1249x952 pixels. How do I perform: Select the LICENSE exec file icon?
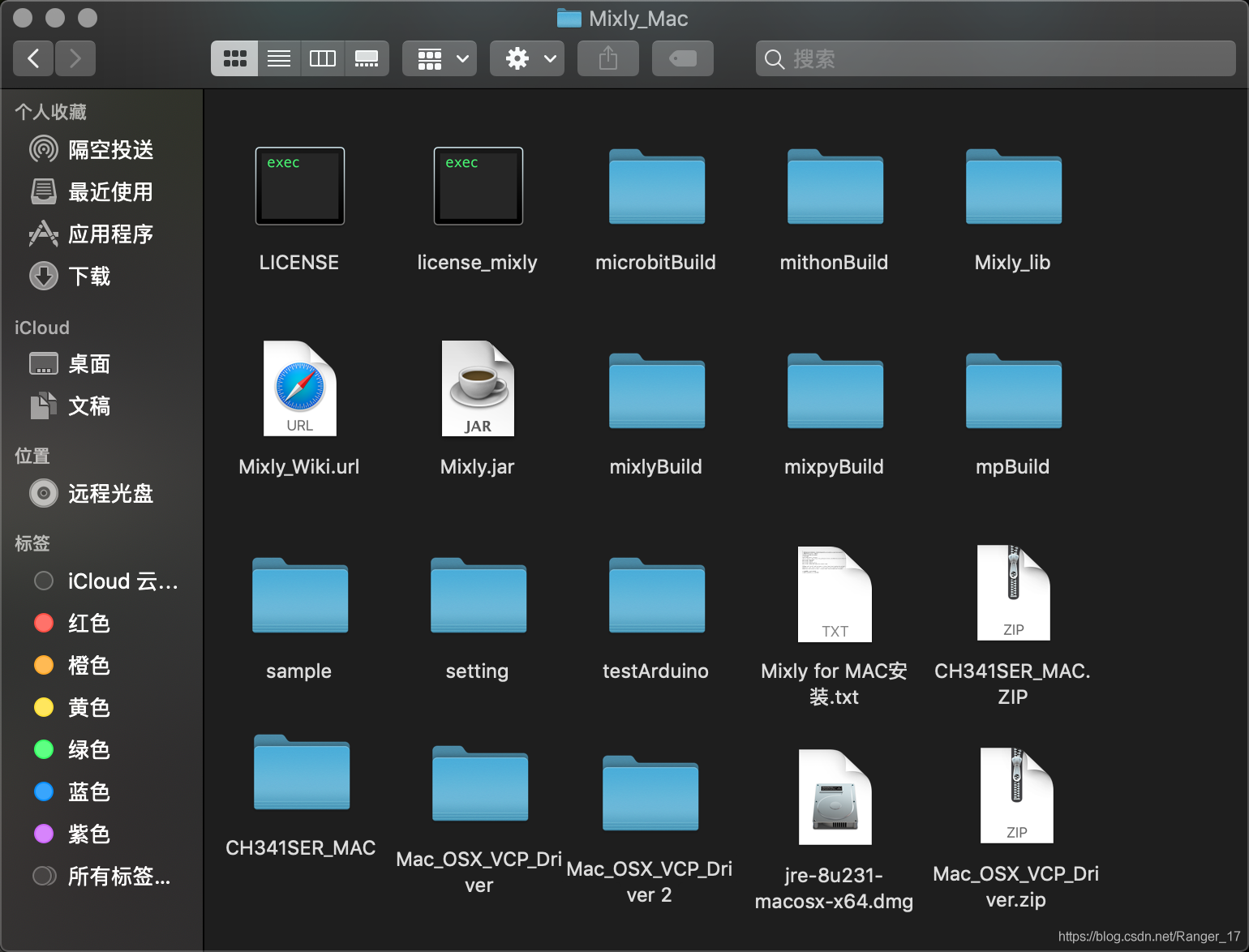click(300, 186)
